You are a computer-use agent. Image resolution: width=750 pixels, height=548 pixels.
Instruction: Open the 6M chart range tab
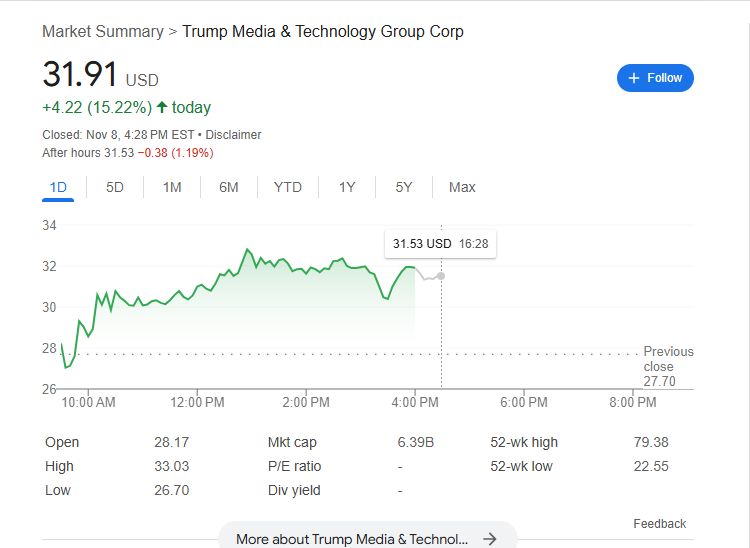229,187
